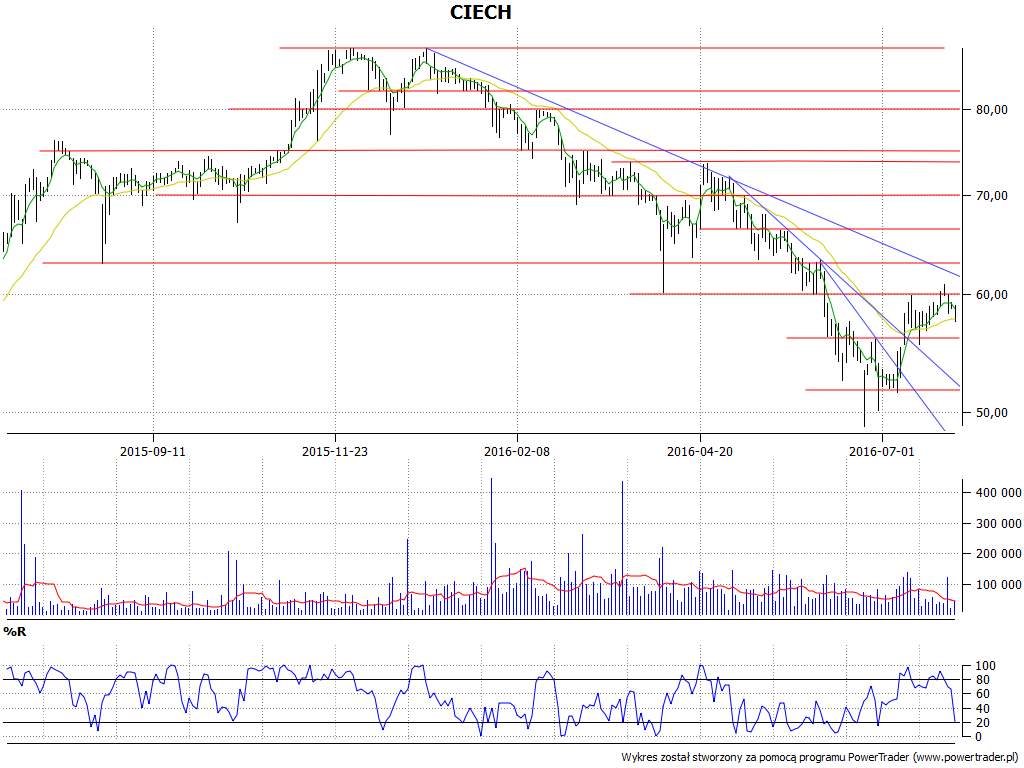Select the 300 000 volume axis label
The image size is (1024, 768).
pyautogui.click(x=998, y=524)
